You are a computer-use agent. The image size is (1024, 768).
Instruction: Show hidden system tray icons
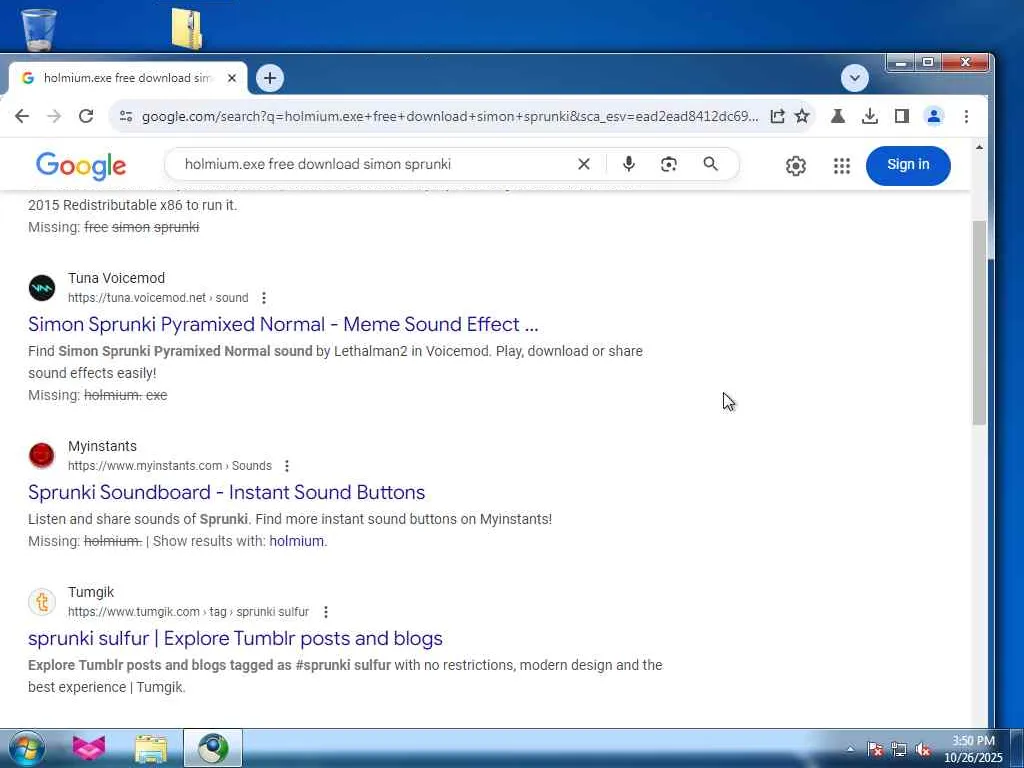[x=850, y=749]
